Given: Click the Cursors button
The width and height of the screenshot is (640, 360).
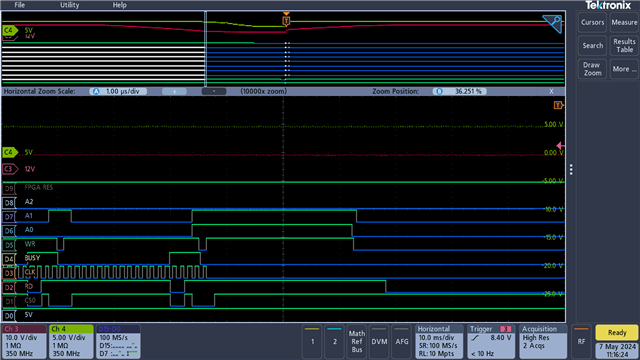Looking at the screenshot, I should [x=592, y=22].
